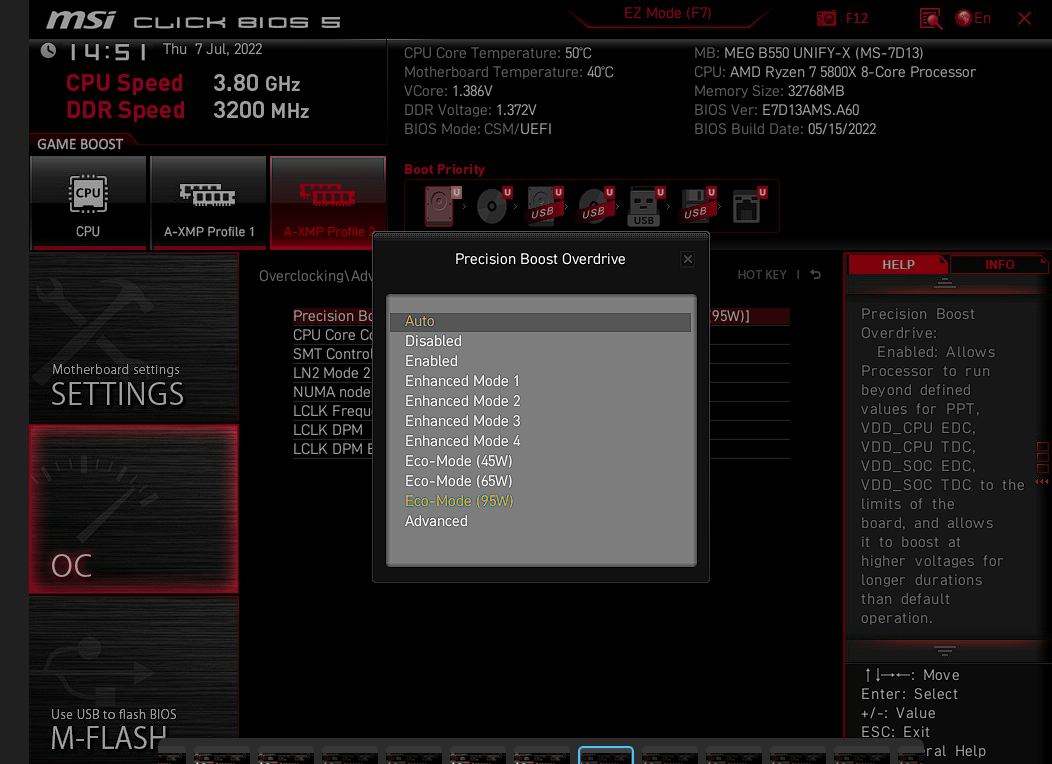Click the F12 screenshot camera icon

pos(826,18)
